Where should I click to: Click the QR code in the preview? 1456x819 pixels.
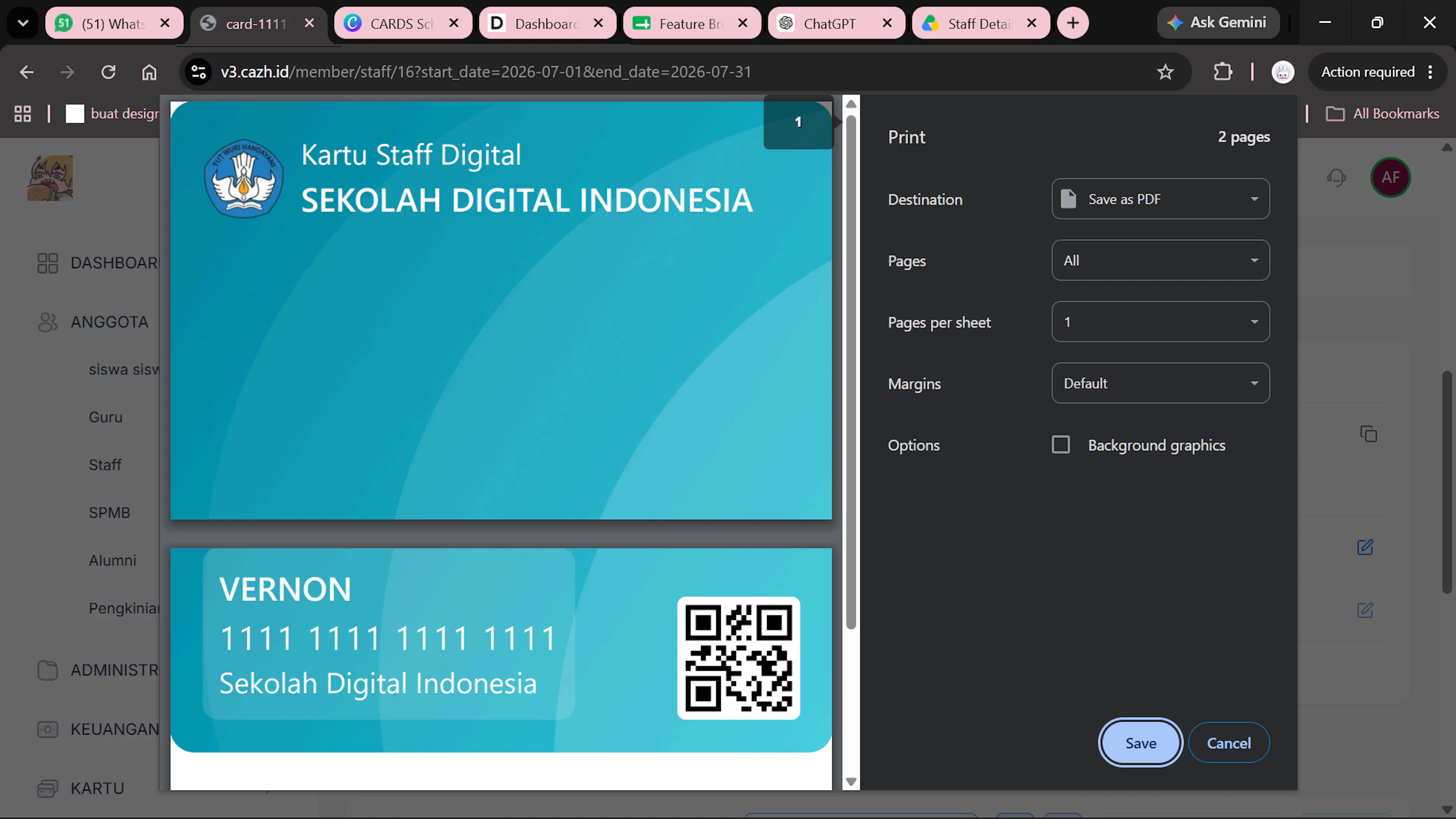click(738, 658)
